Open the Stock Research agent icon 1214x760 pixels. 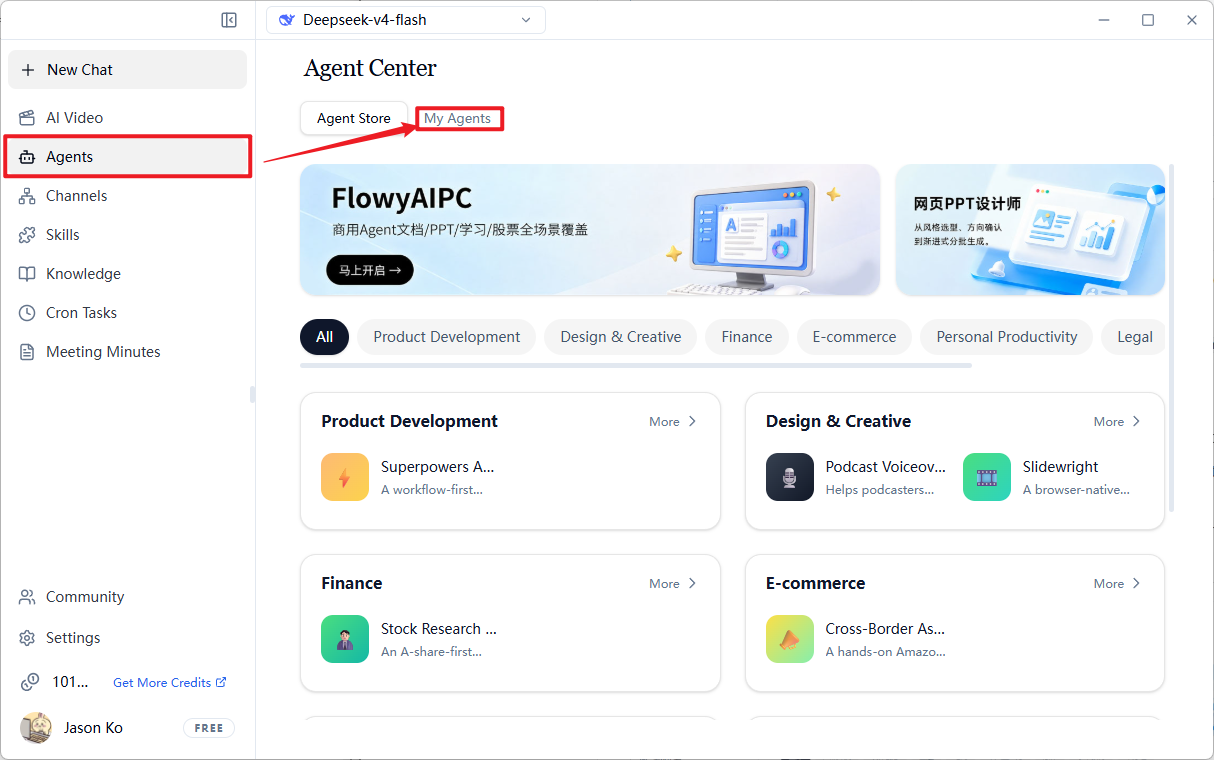(345, 639)
